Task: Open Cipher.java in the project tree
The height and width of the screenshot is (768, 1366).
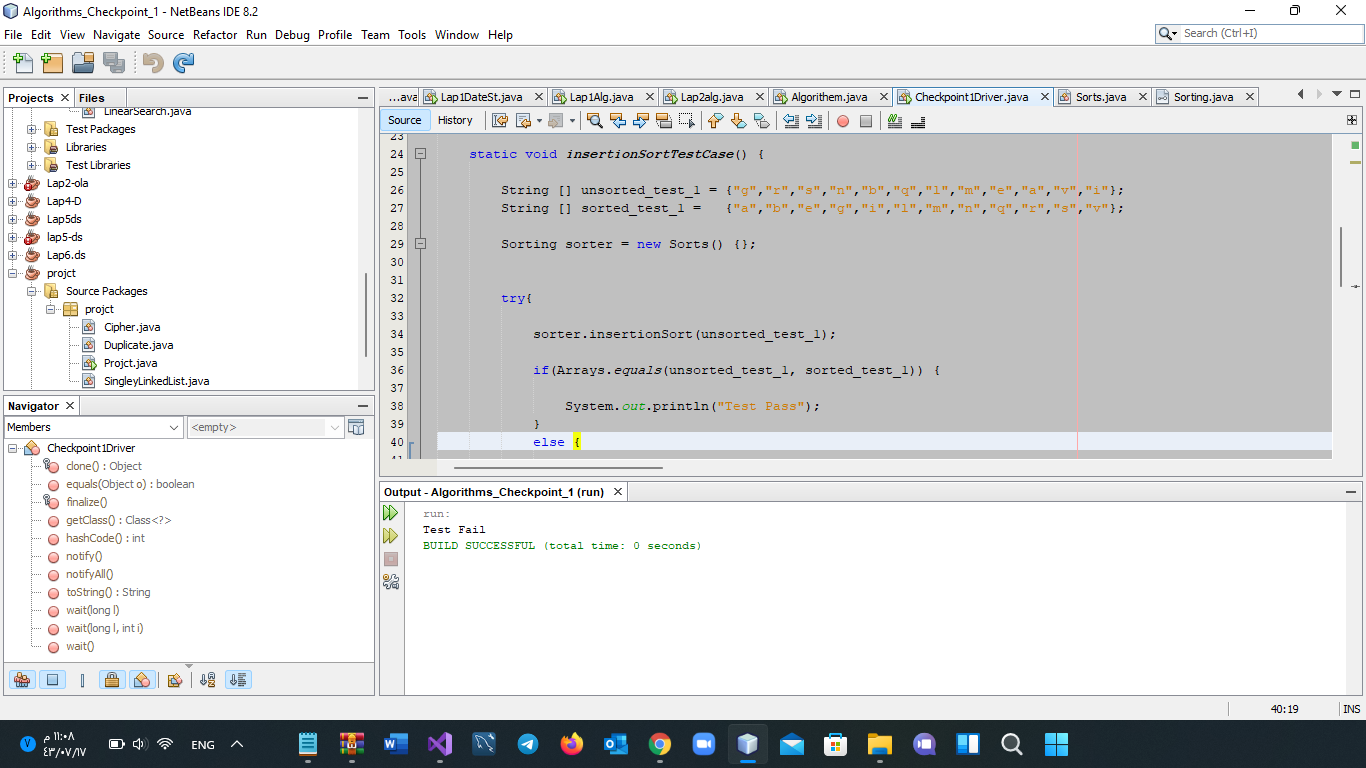Action: click(131, 327)
